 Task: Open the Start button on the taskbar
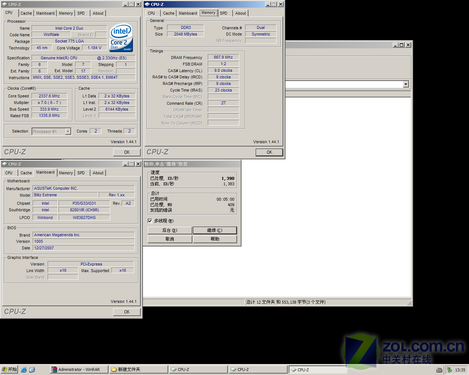point(9,369)
